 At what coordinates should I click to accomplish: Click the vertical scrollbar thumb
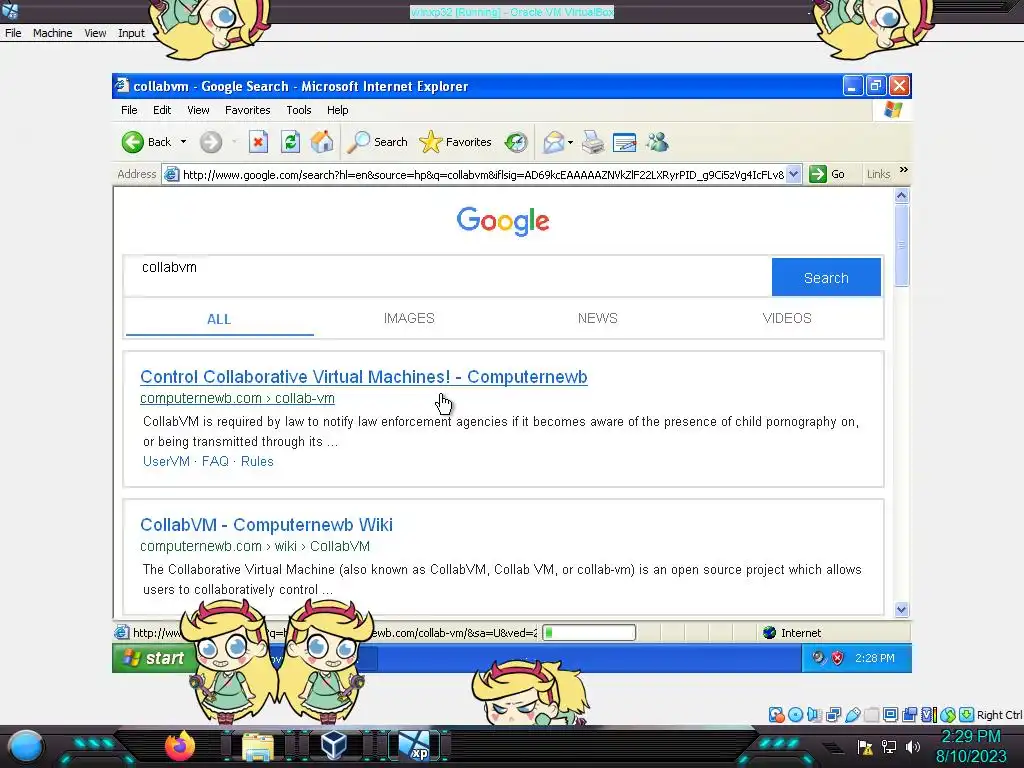coord(901,245)
